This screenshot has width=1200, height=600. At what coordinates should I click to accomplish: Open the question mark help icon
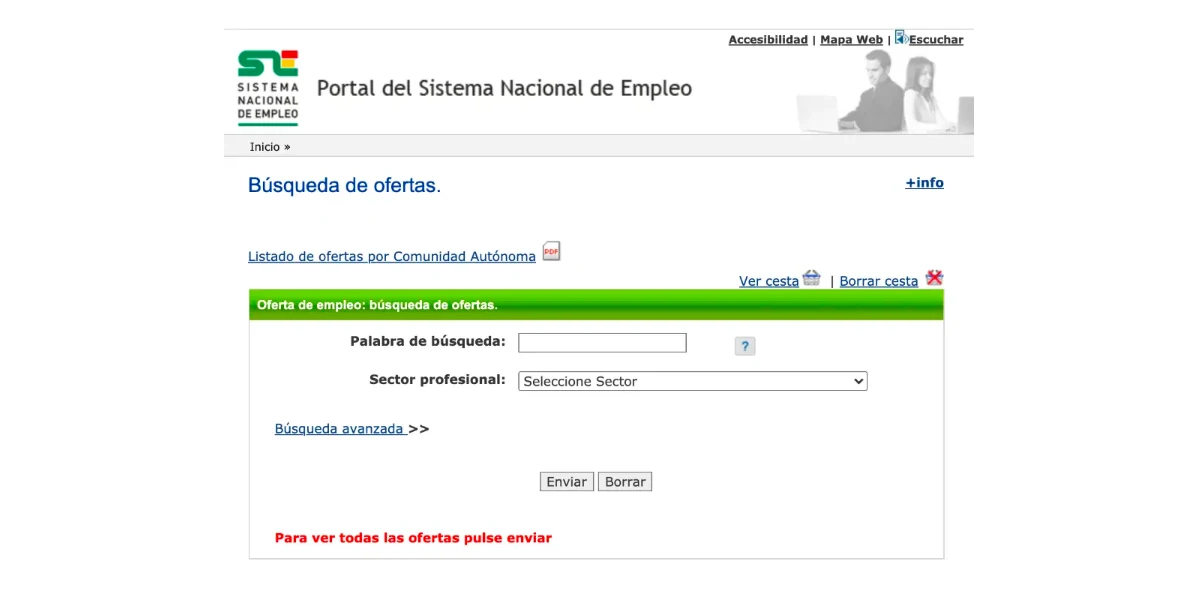tap(744, 346)
